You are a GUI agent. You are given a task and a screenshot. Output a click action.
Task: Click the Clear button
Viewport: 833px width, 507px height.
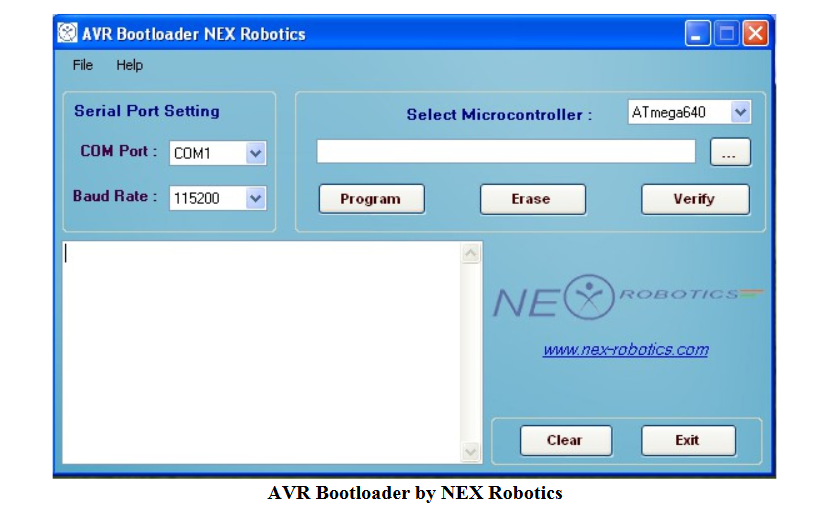pos(564,440)
